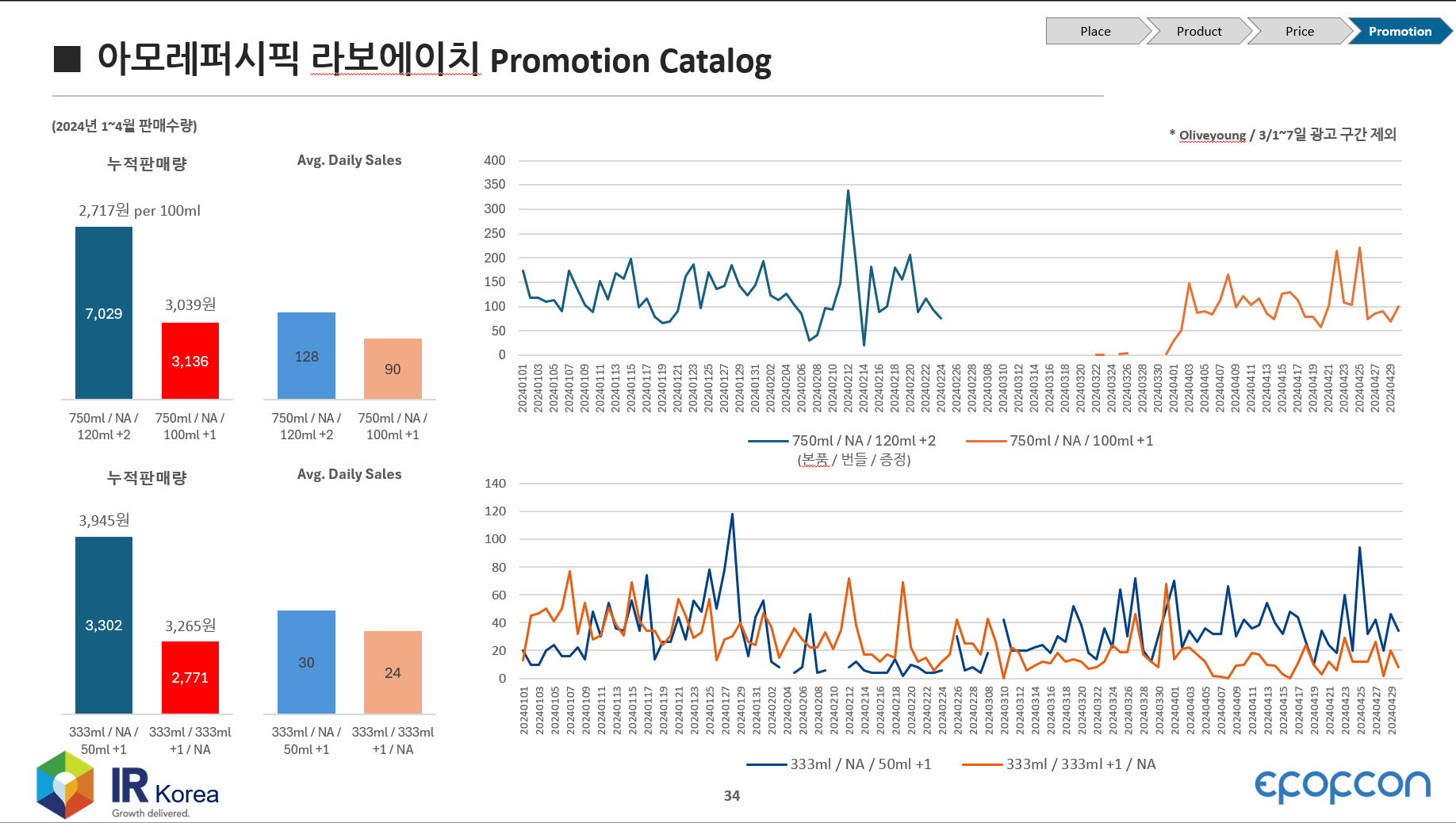Click the 2024년 1~4월 판매수량 subtitle

(x=125, y=125)
